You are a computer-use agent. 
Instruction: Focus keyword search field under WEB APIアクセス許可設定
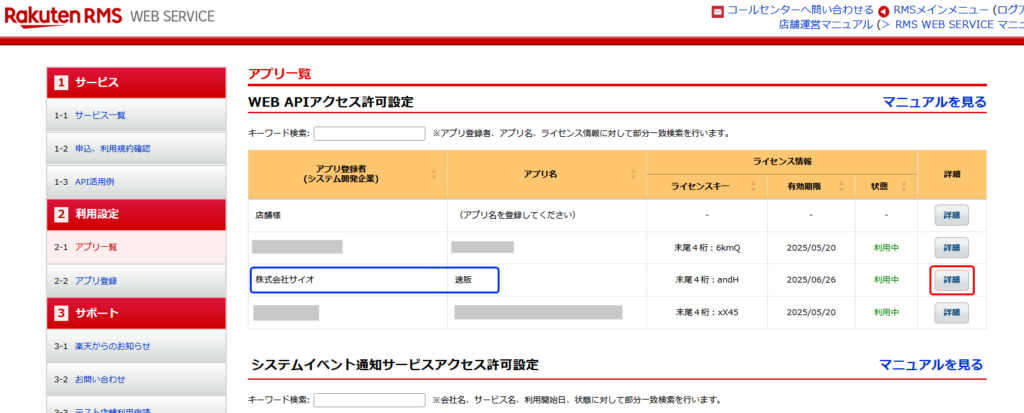[x=369, y=133]
